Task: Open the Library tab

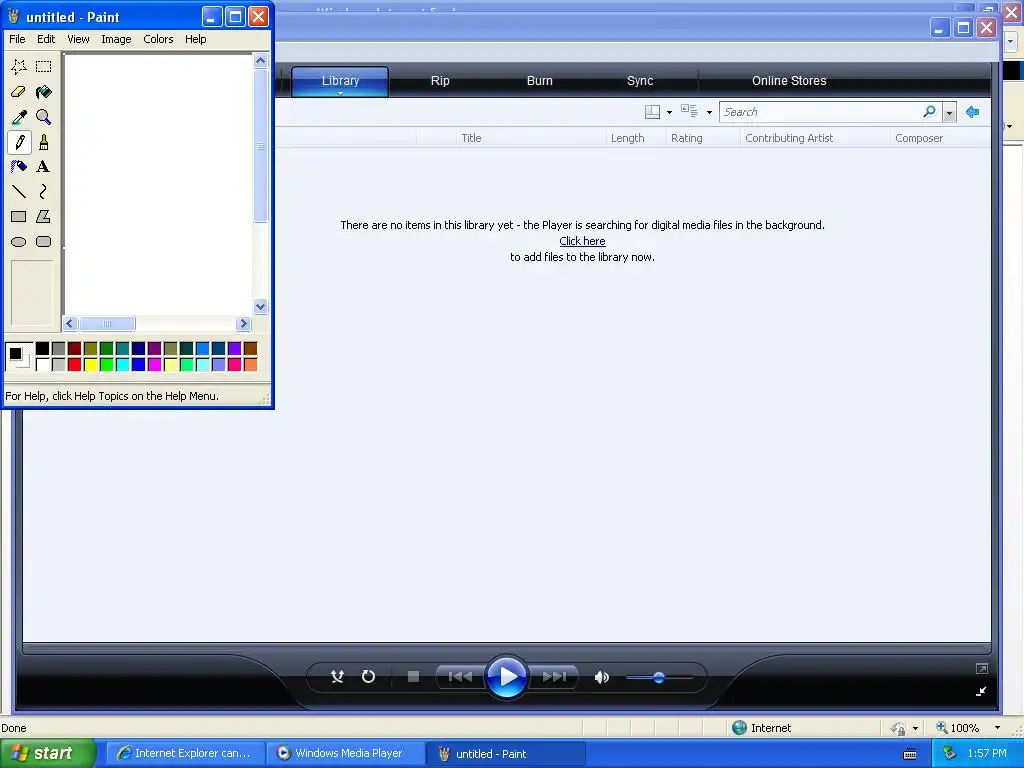Action: click(340, 81)
